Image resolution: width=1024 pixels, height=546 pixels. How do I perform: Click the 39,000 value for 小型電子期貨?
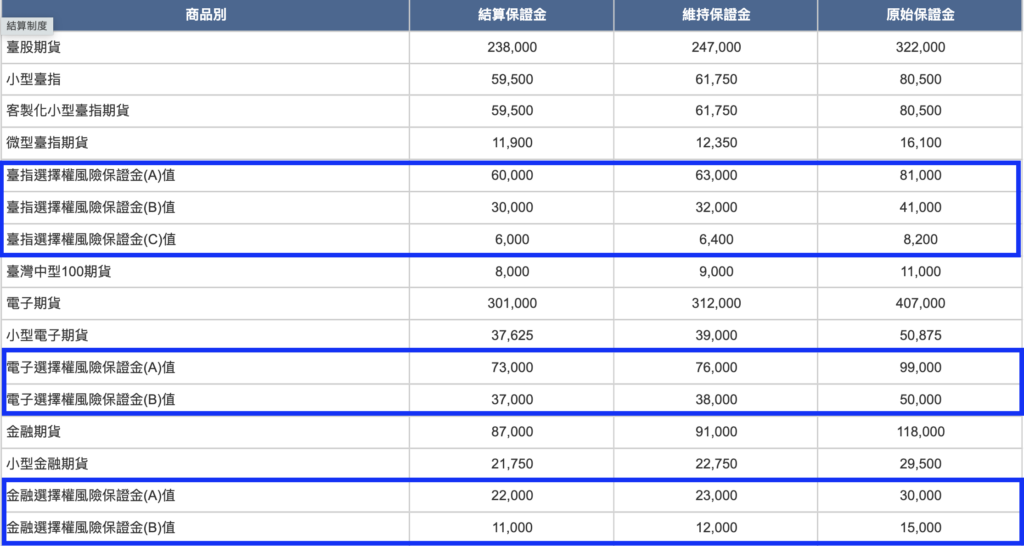point(716,336)
